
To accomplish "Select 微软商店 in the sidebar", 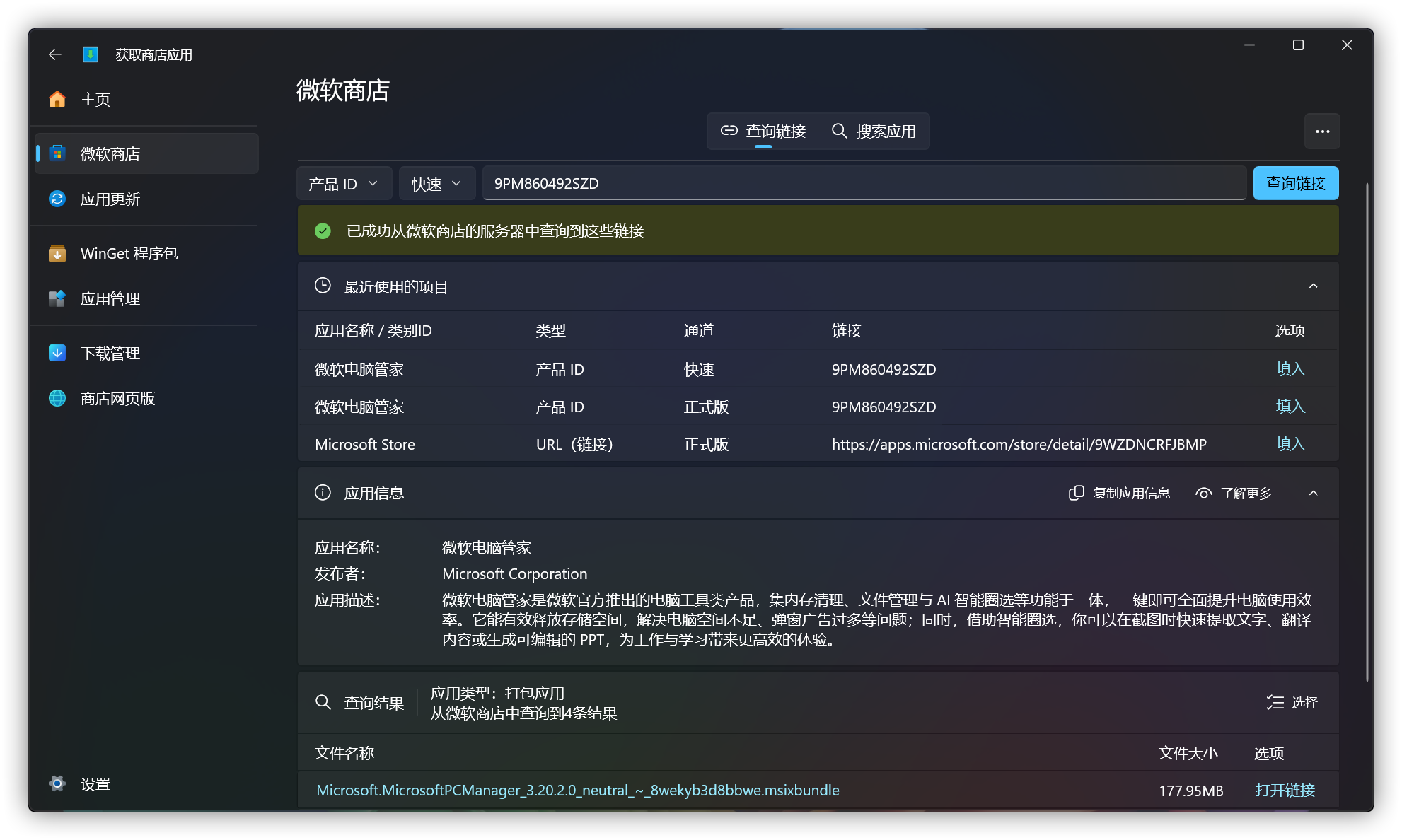I will point(110,153).
